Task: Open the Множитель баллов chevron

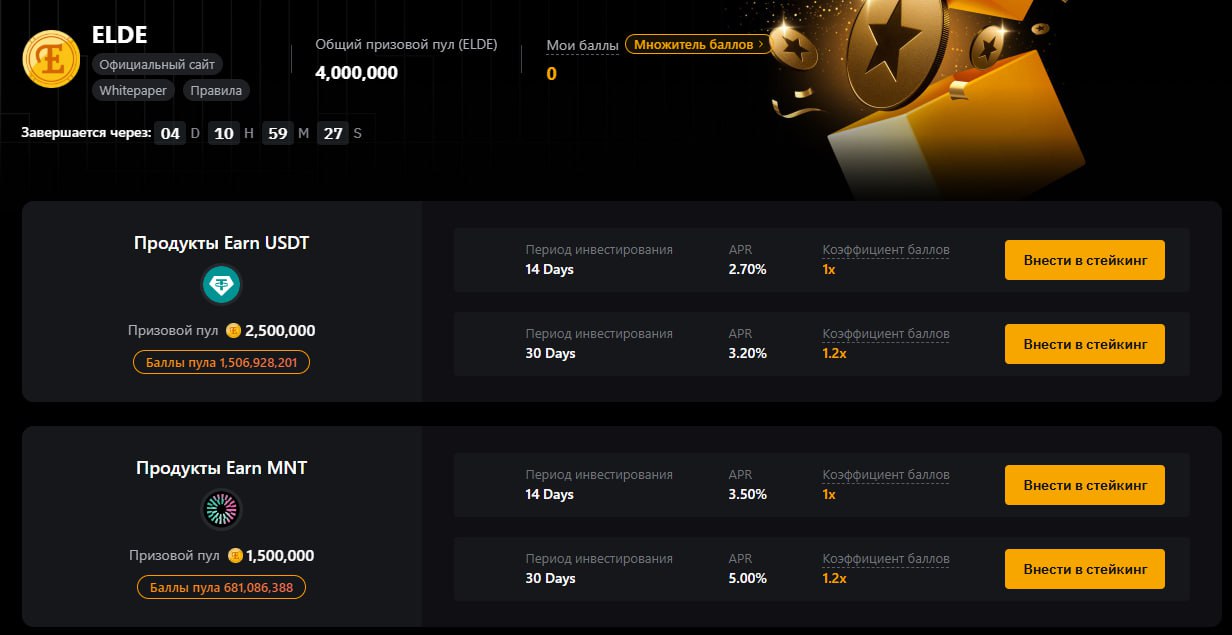Action: coord(762,44)
